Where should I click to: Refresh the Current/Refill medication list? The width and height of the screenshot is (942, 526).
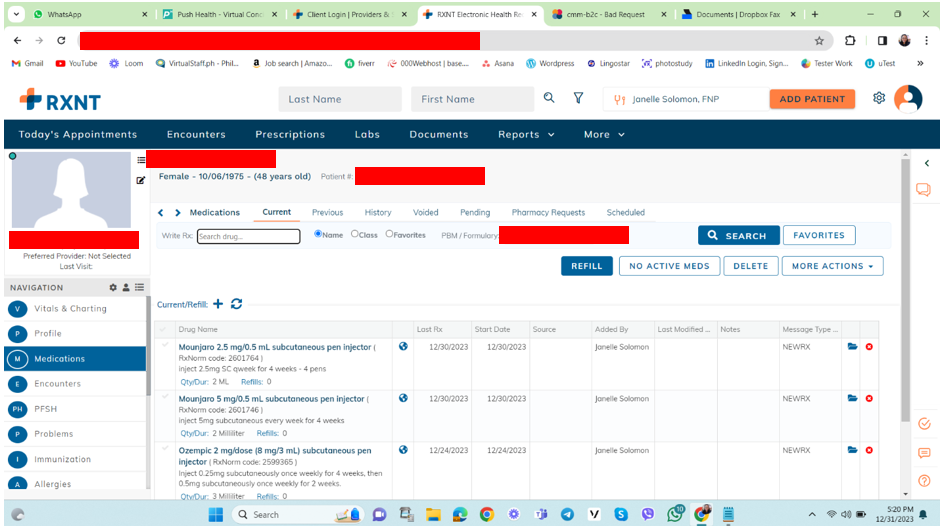(237, 304)
